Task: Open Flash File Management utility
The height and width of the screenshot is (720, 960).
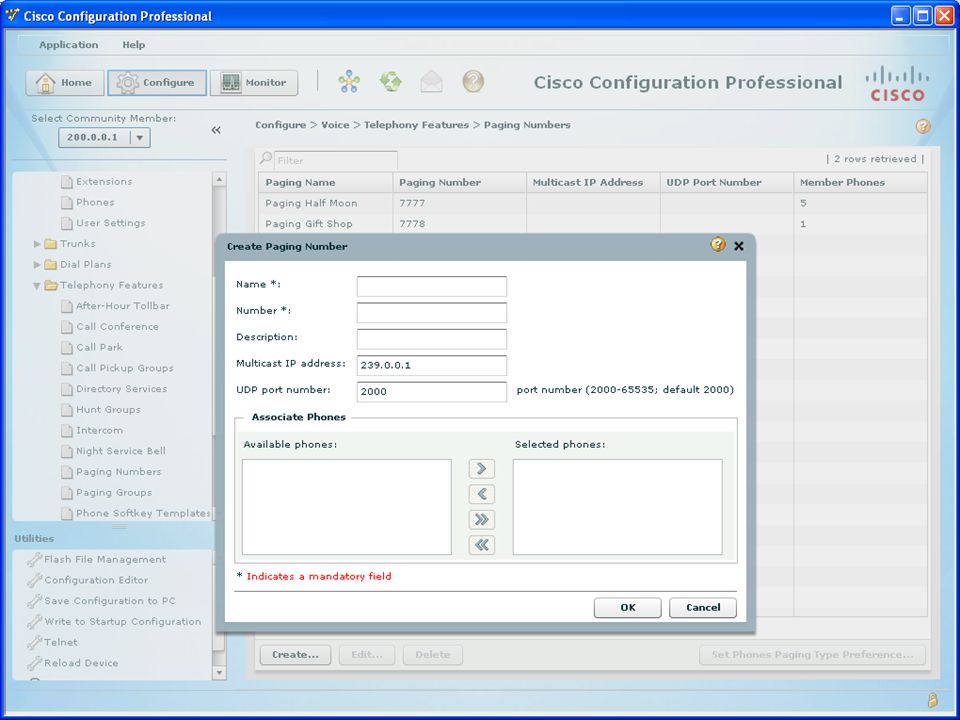Action: (105, 560)
